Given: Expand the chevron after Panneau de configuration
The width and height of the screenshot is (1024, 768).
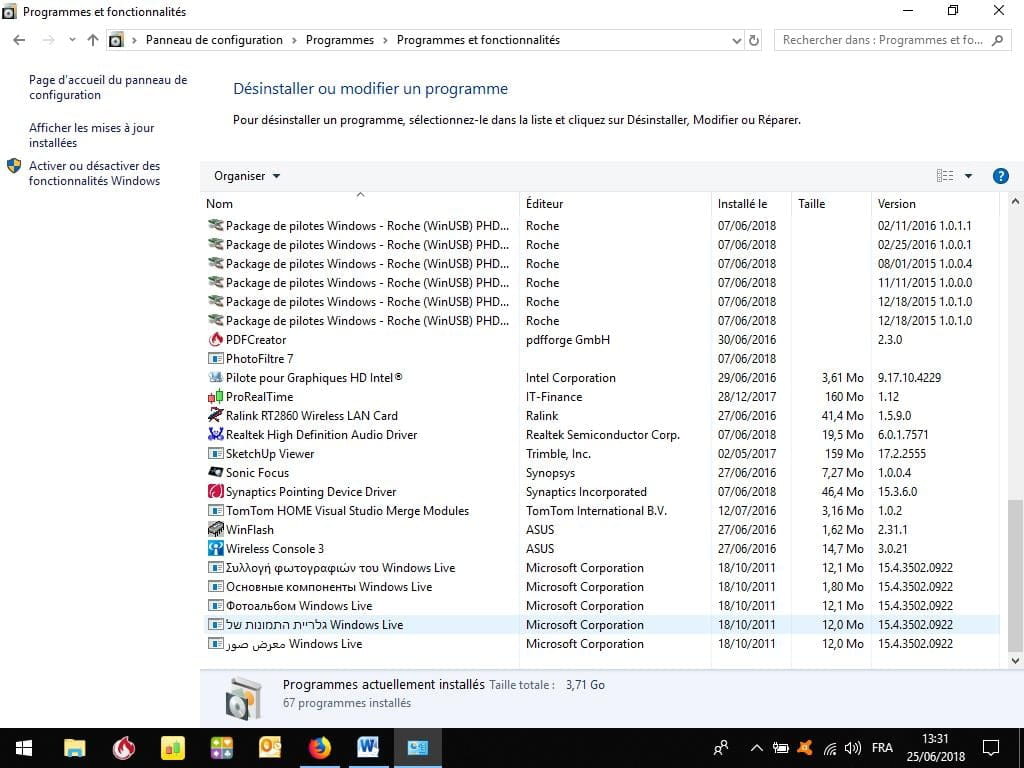Looking at the screenshot, I should click(294, 40).
